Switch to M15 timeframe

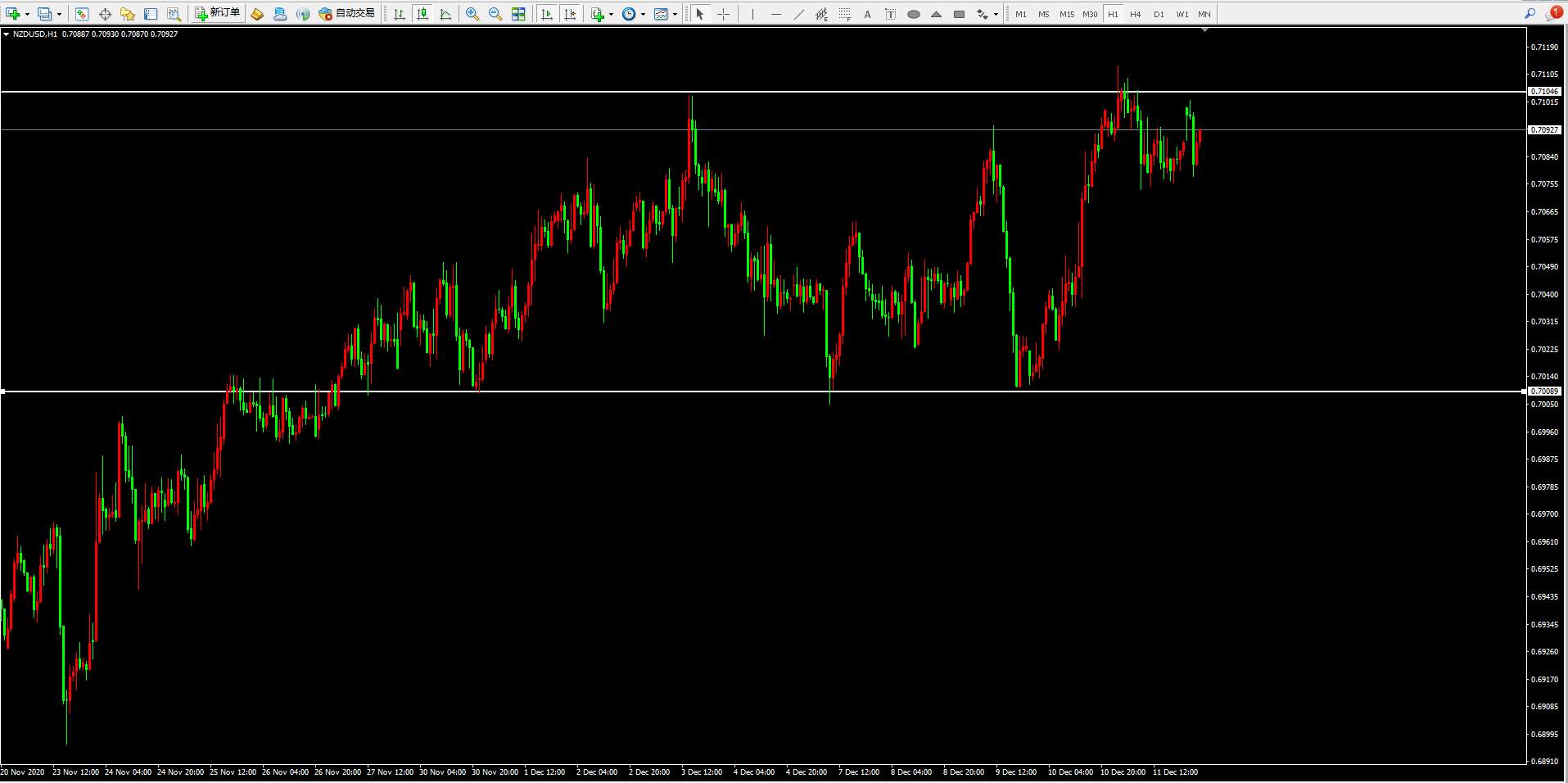click(x=1066, y=14)
